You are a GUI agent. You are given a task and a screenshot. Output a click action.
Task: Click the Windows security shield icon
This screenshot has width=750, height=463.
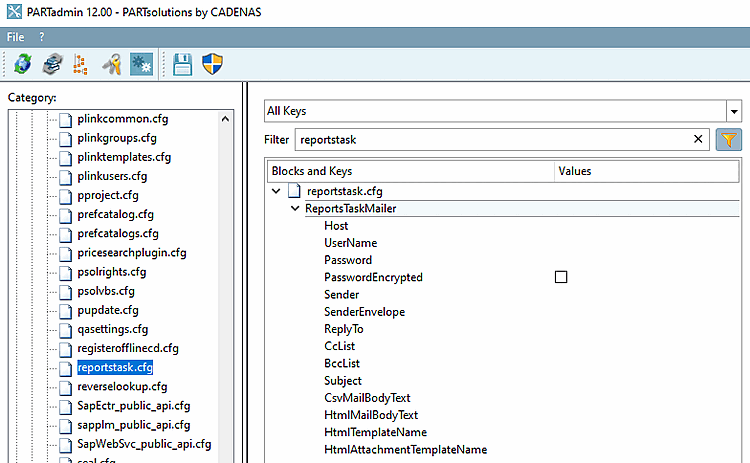(212, 65)
